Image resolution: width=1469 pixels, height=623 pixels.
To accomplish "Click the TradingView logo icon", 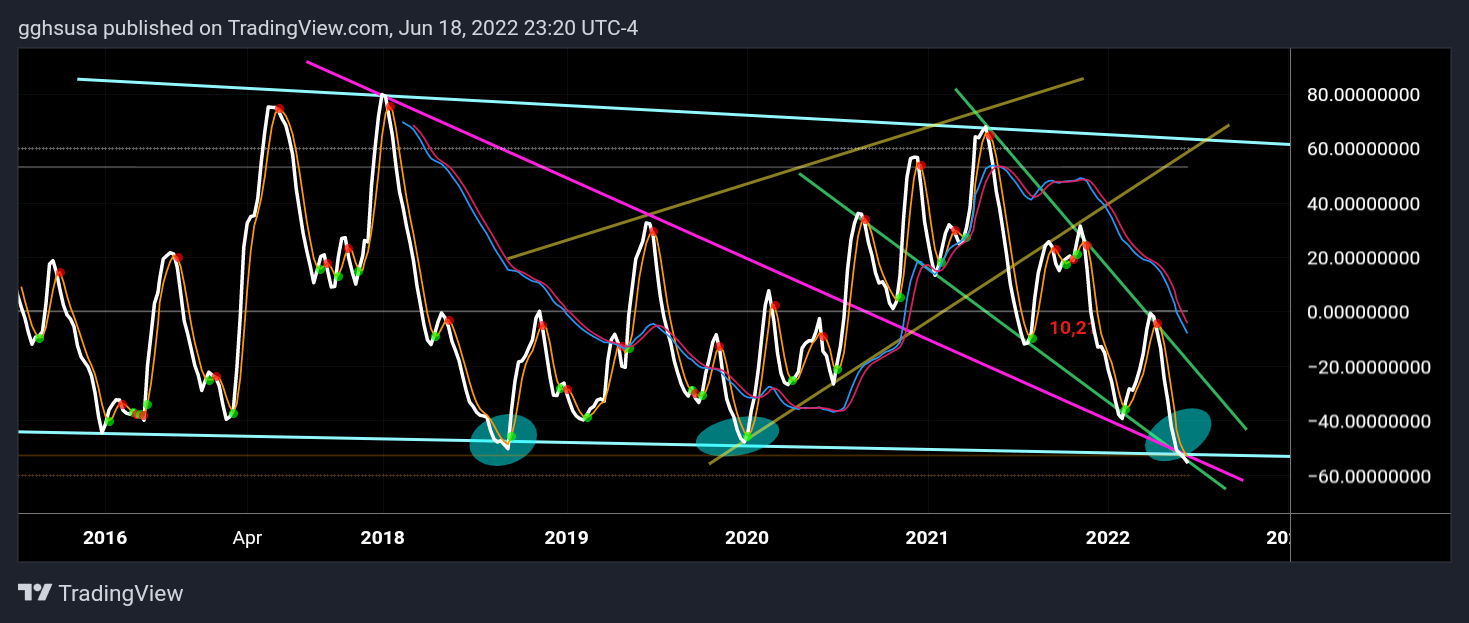I will [x=35, y=593].
